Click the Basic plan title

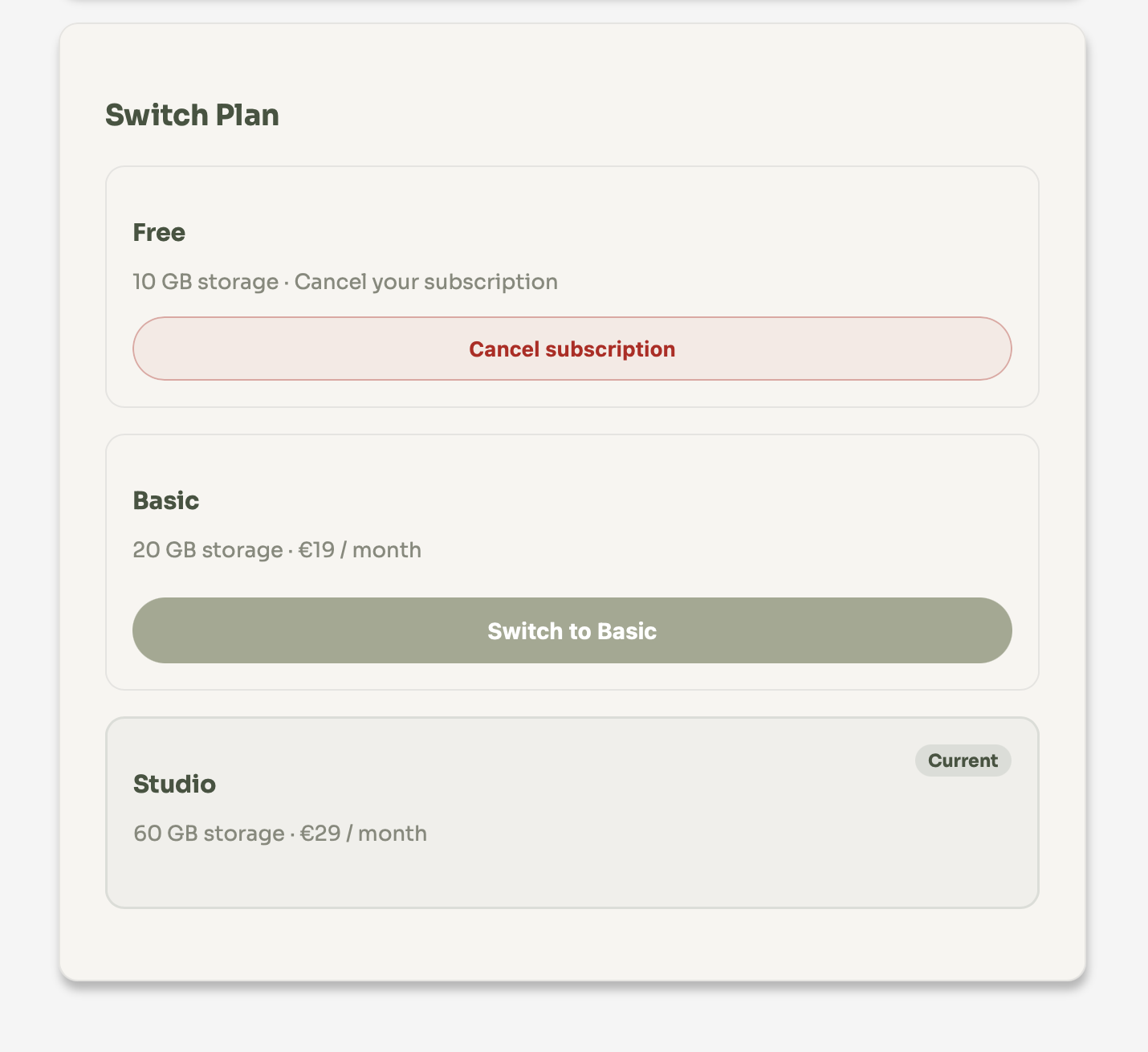[x=165, y=501]
